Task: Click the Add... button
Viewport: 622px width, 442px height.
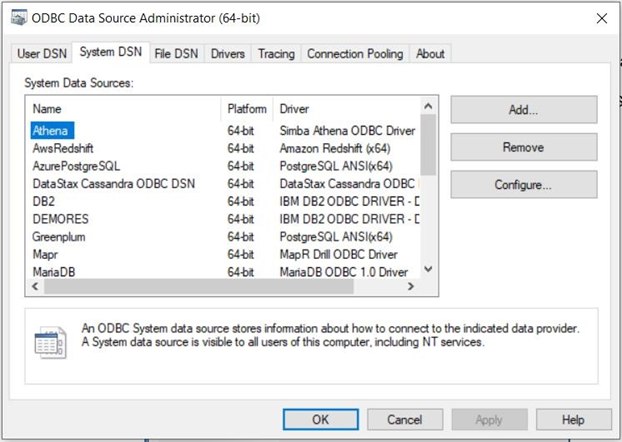Action: (x=523, y=109)
